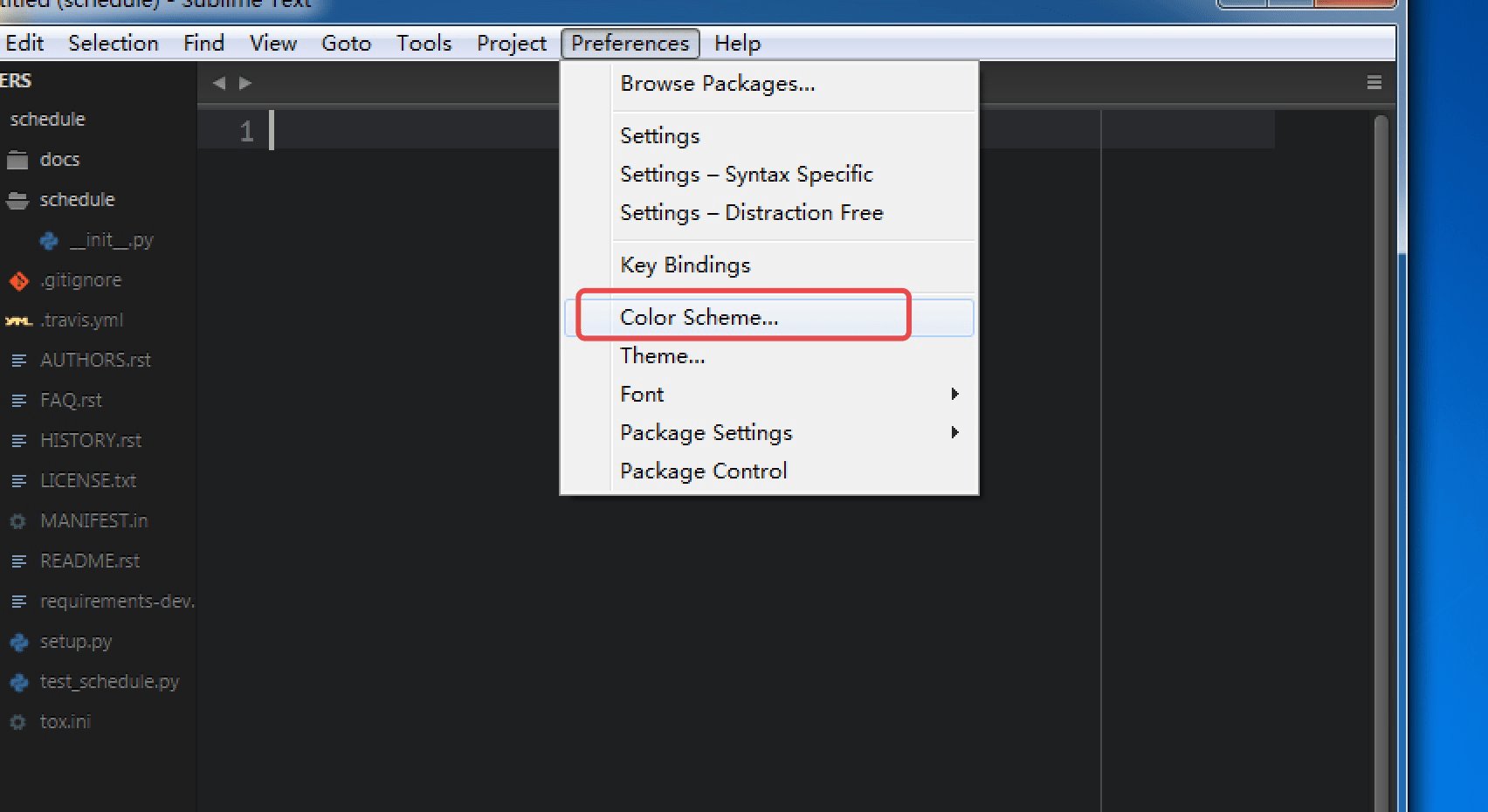Click the previous tab left arrow
The image size is (1488, 812).
click(219, 83)
